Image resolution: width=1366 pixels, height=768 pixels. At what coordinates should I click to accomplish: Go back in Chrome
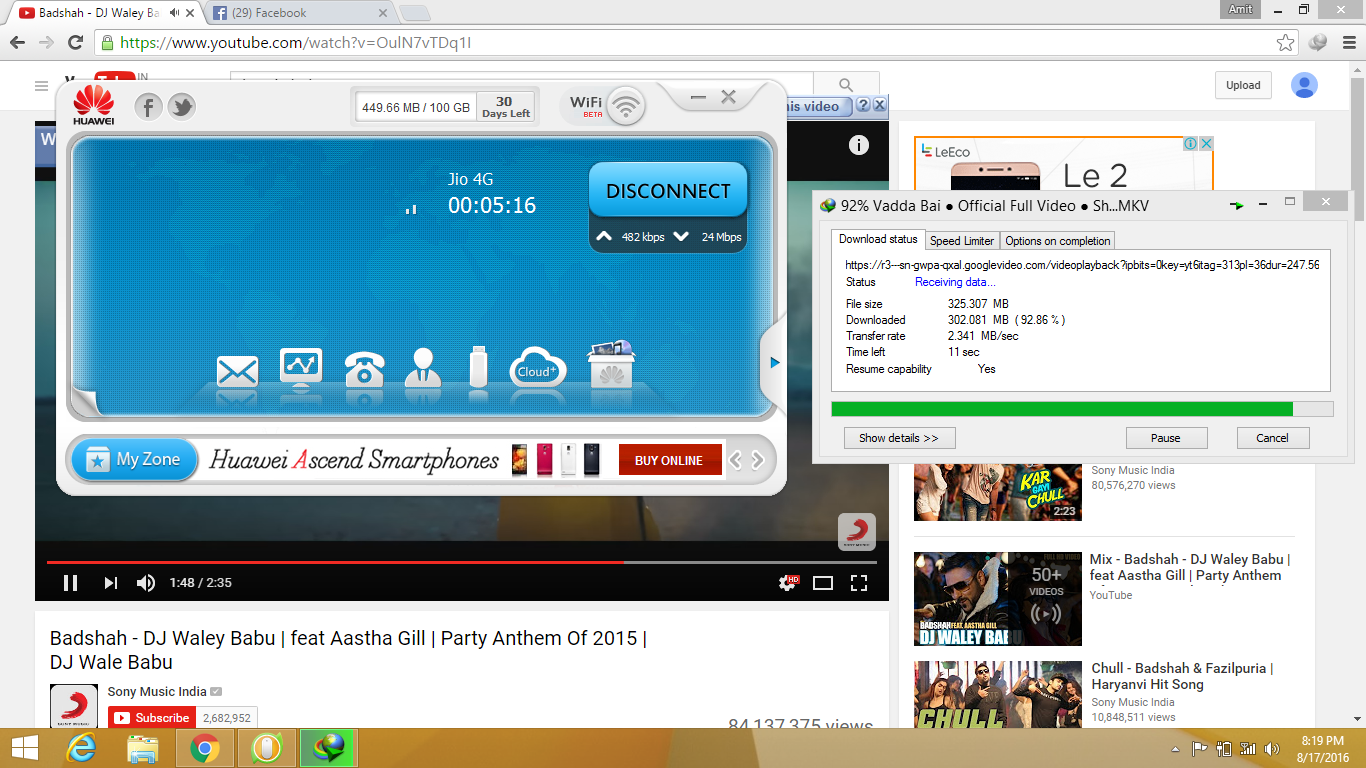(x=18, y=43)
